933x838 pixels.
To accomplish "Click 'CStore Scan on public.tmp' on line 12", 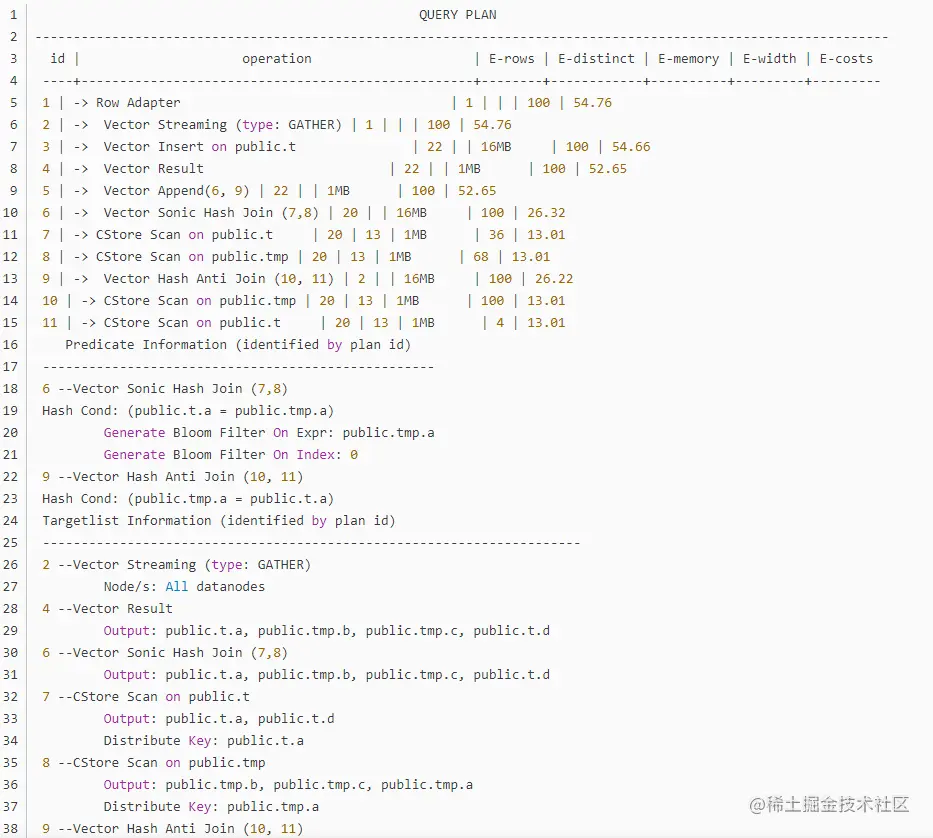I will [192, 257].
